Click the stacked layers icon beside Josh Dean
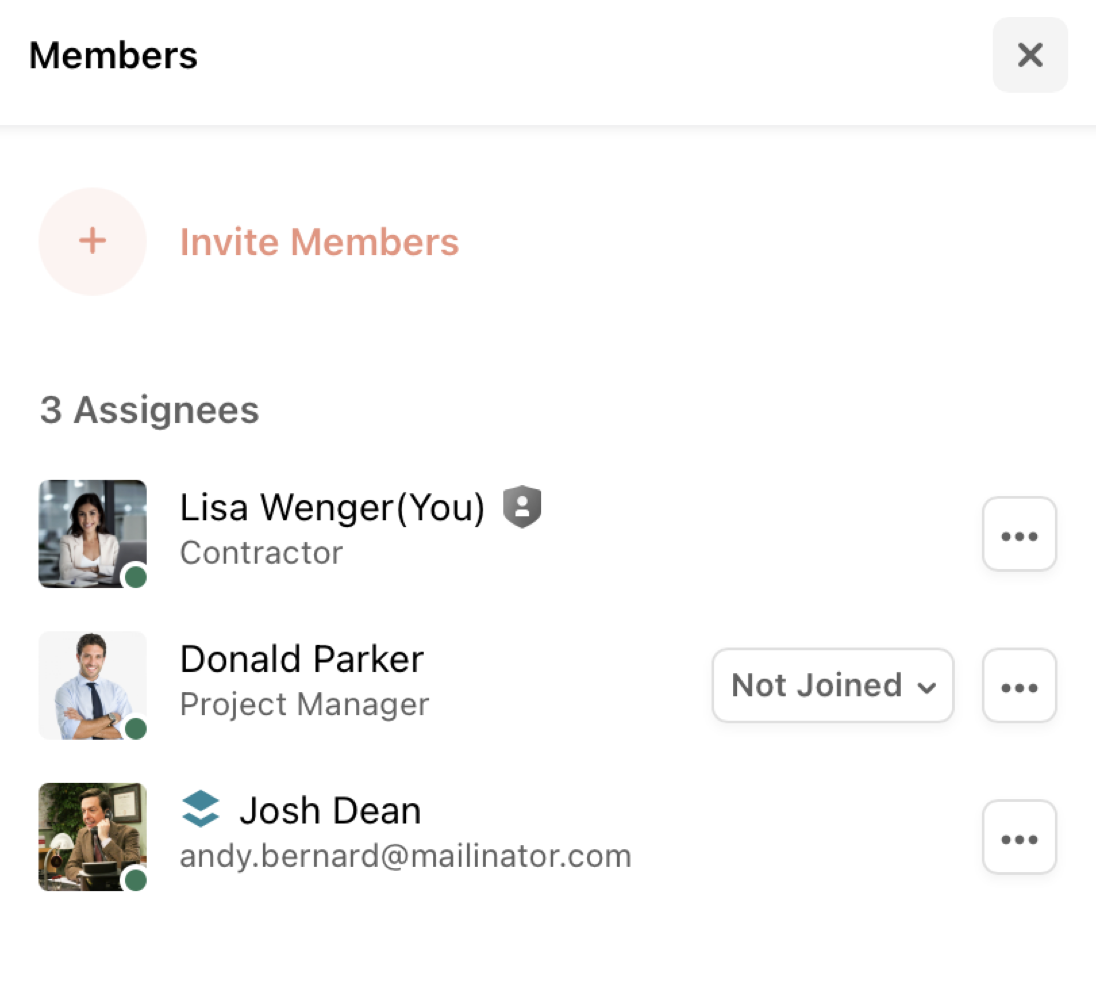1096x992 pixels. tap(201, 809)
